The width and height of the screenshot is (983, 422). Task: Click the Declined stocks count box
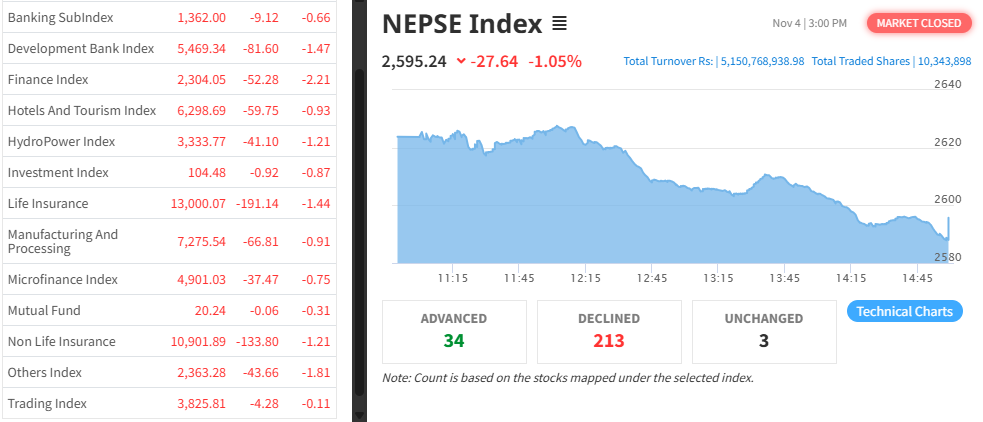[609, 331]
